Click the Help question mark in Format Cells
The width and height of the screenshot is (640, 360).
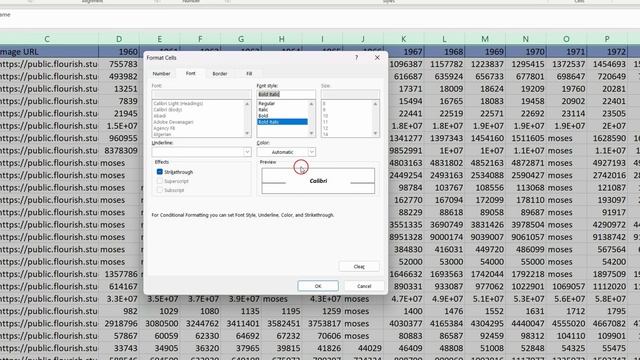click(x=356, y=58)
